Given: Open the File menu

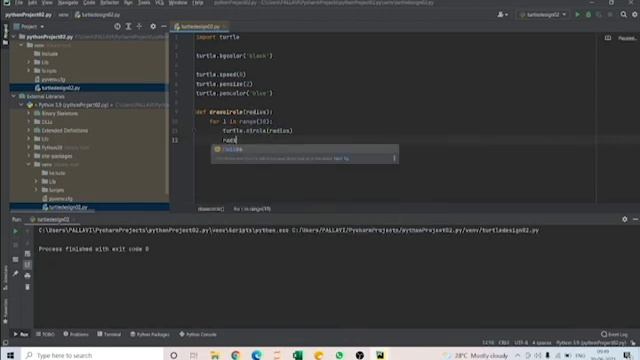Looking at the screenshot, I should pyautogui.click(x=19, y=2).
